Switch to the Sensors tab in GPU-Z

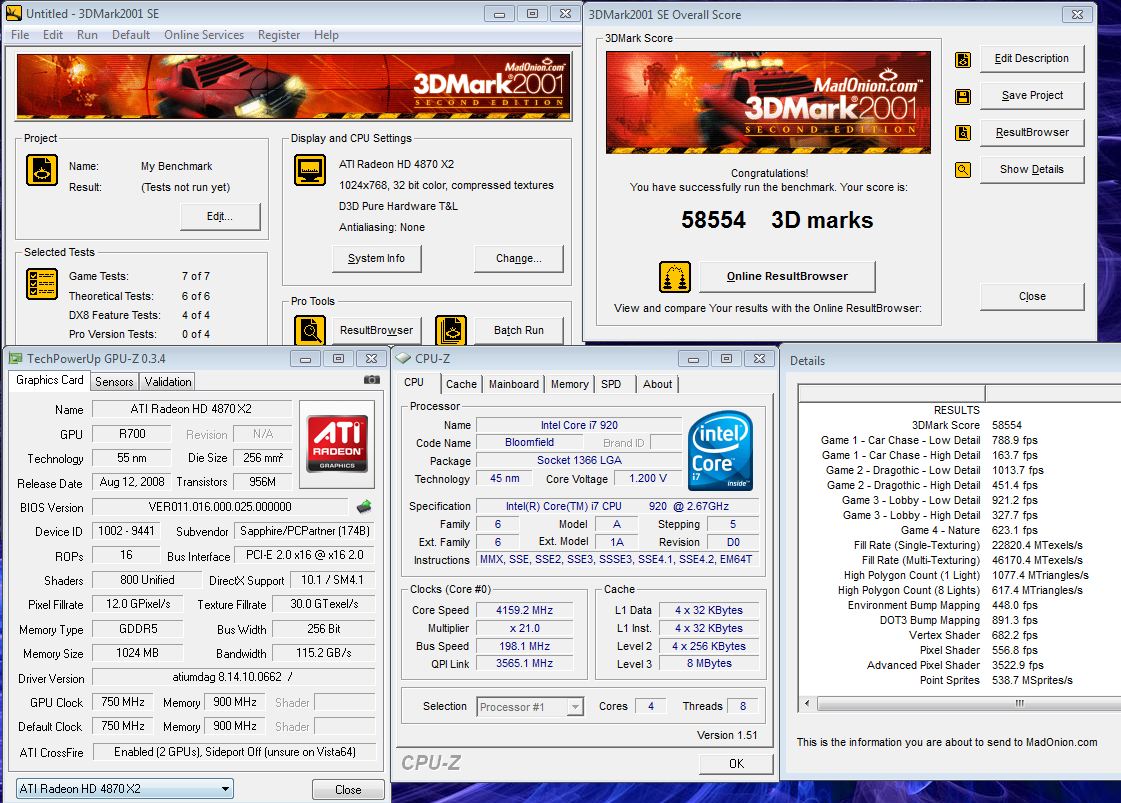(114, 382)
